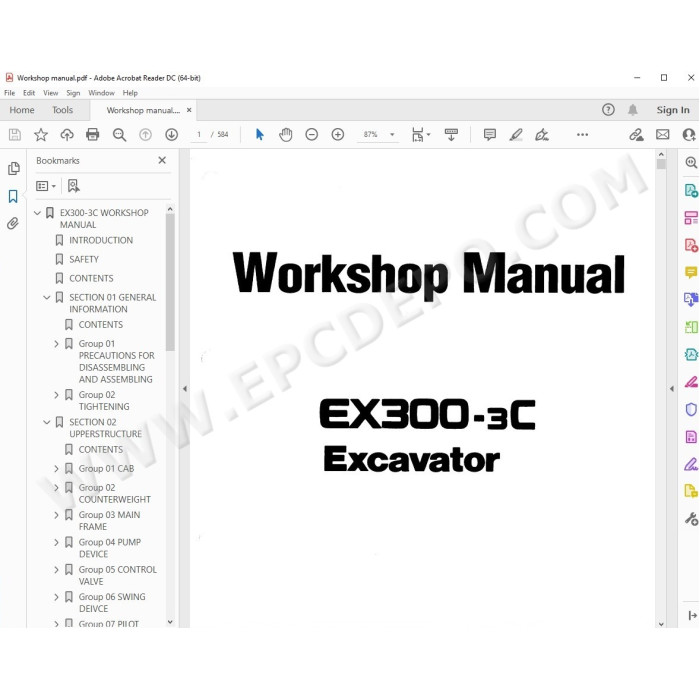700x700 pixels.
Task: Collapse SECTION 02 UPPERSTRUCTURE bookmark
Action: [x=46, y=422]
